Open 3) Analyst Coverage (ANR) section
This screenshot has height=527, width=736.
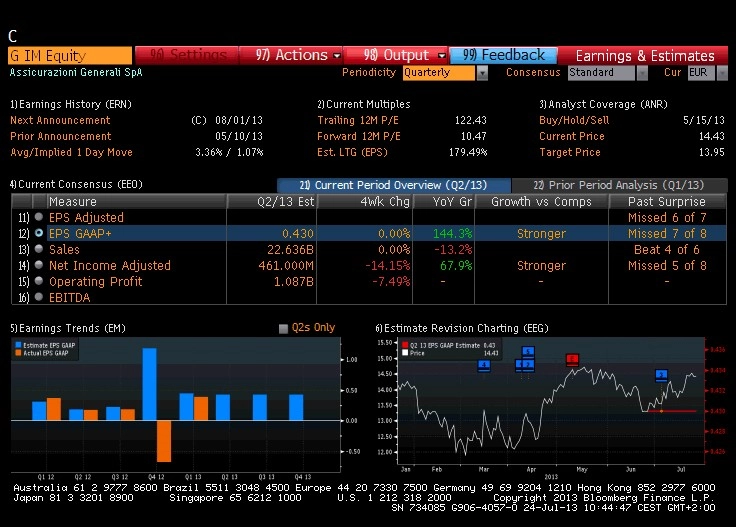(603, 104)
